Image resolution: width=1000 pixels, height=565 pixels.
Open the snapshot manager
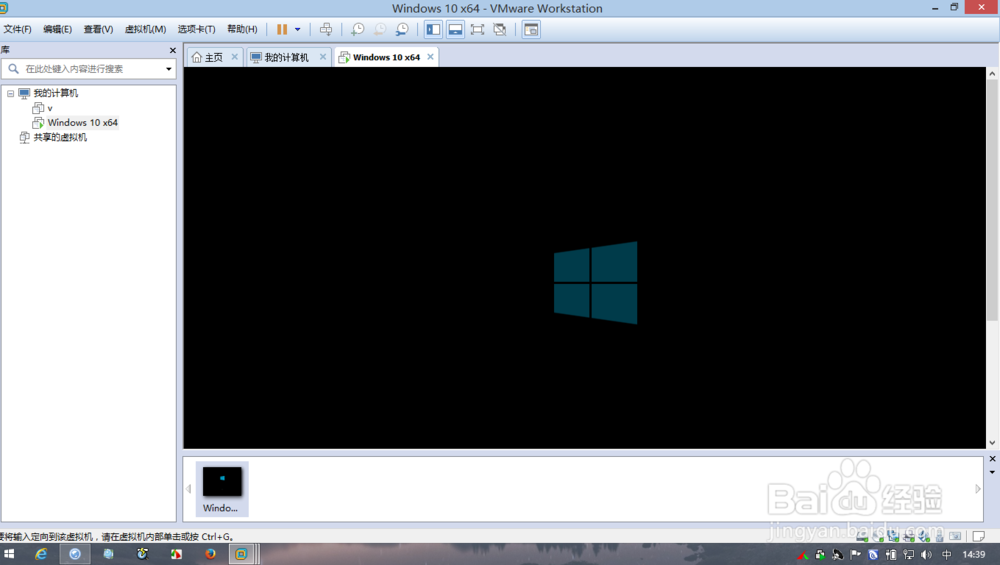(402, 29)
